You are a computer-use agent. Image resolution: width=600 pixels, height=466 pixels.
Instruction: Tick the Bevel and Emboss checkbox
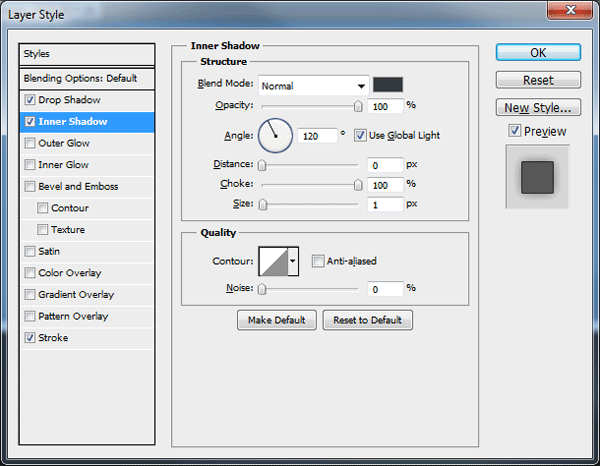click(30, 186)
